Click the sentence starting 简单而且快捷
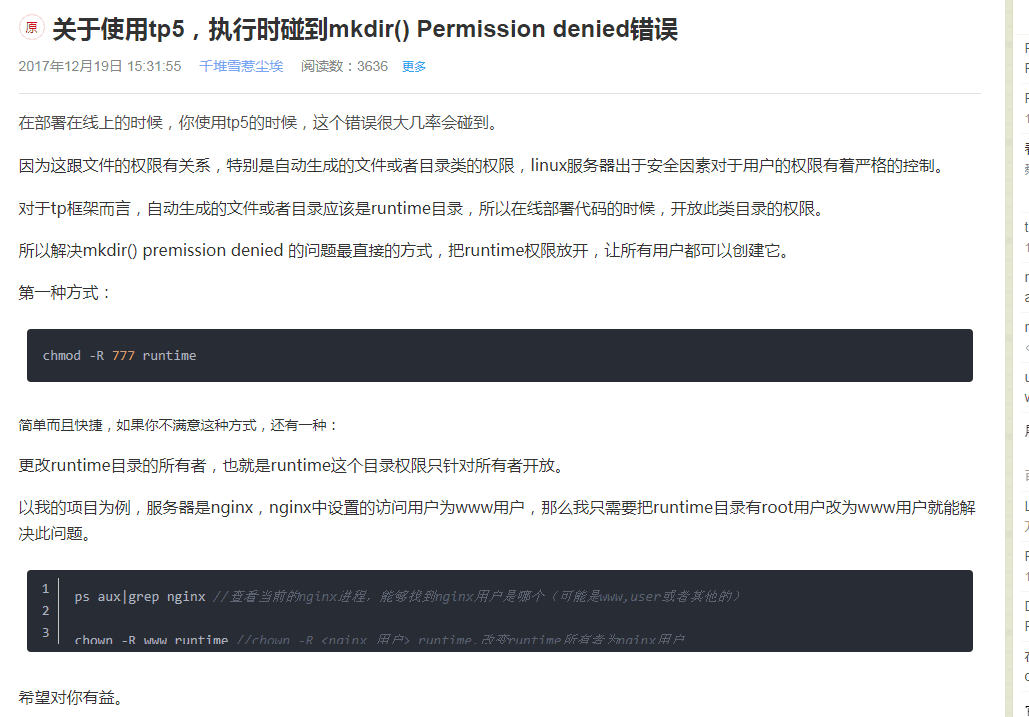 click(178, 425)
